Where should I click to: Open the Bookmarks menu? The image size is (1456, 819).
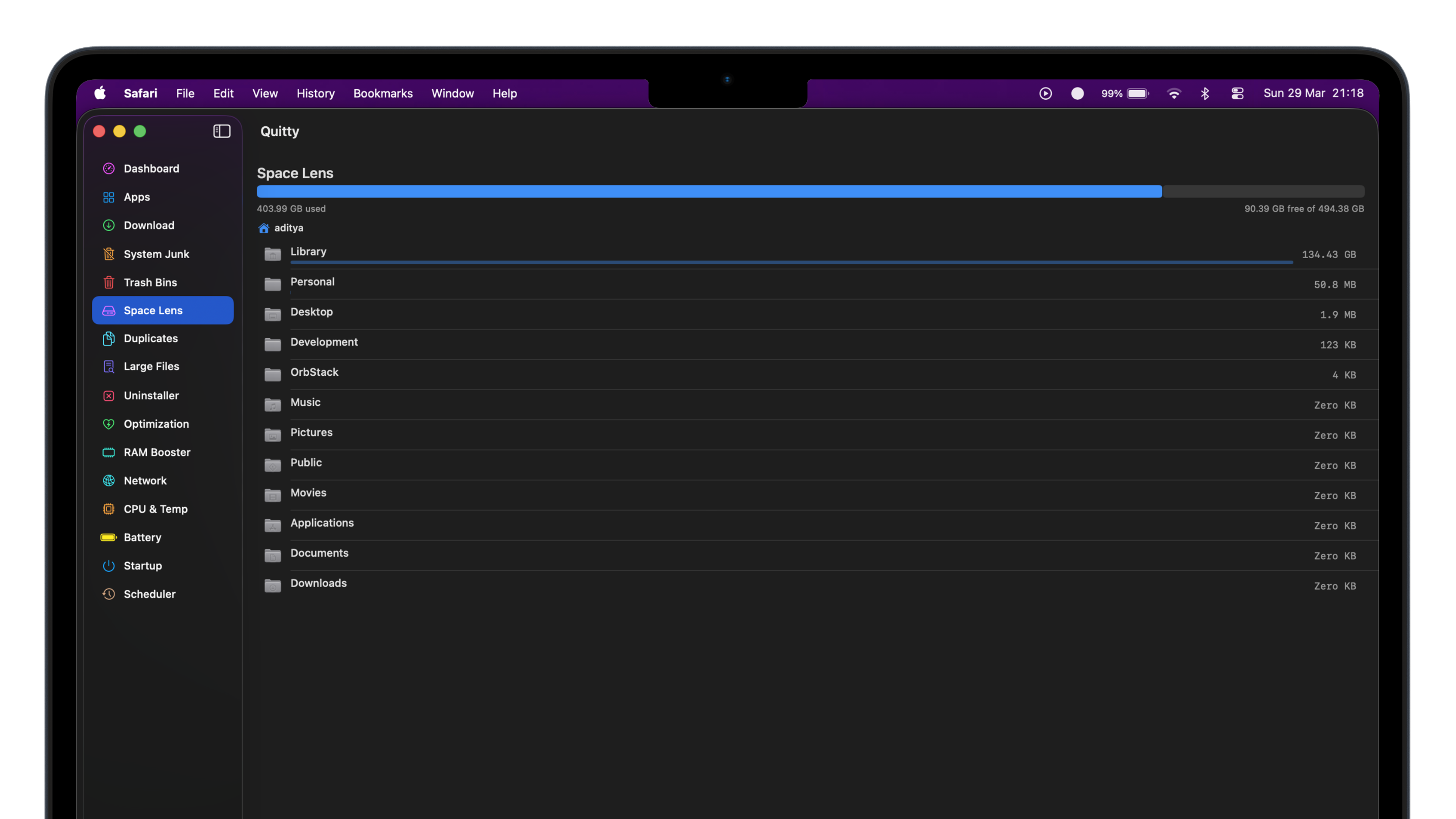pos(383,93)
